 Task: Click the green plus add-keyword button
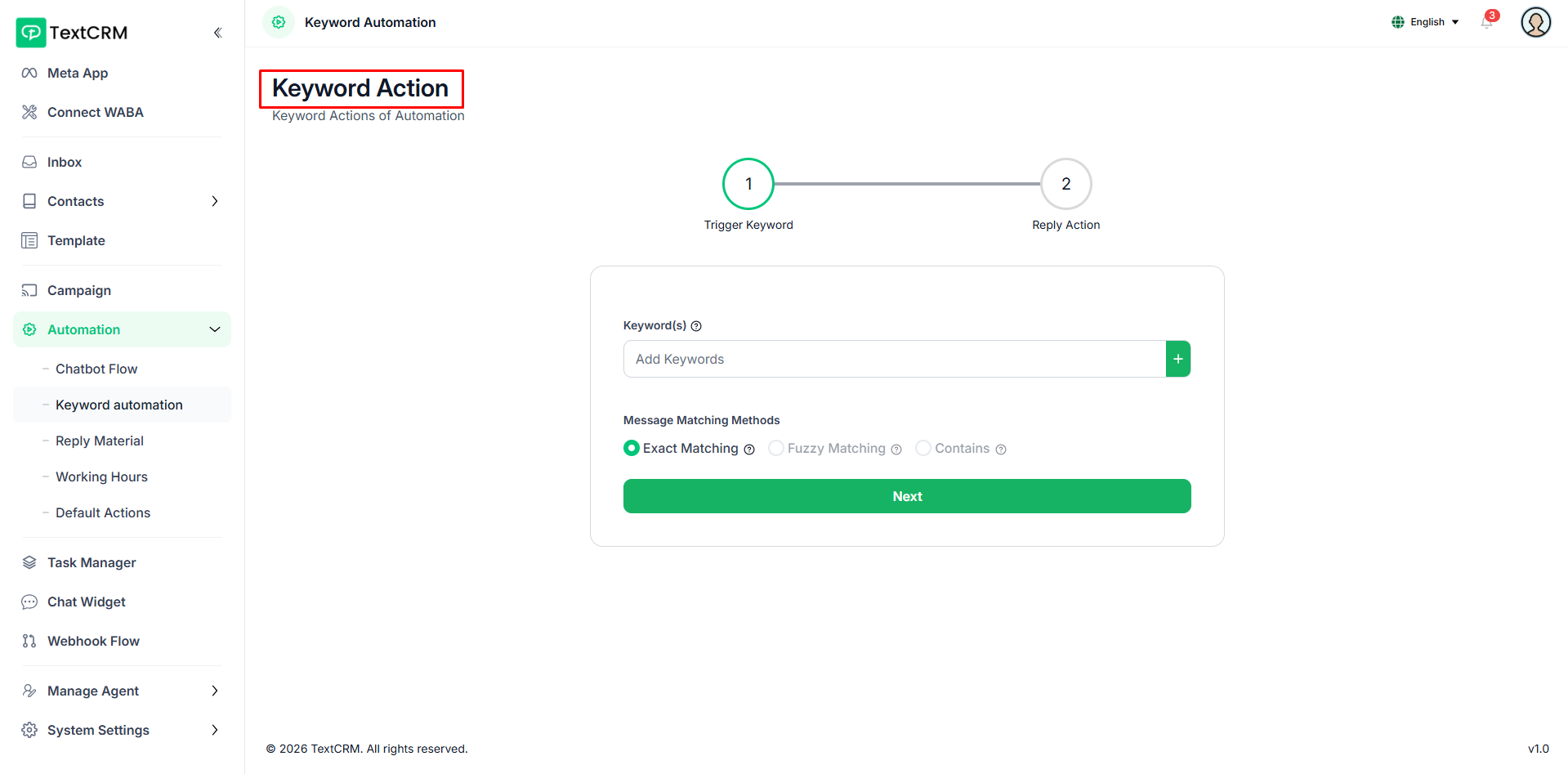(1177, 359)
